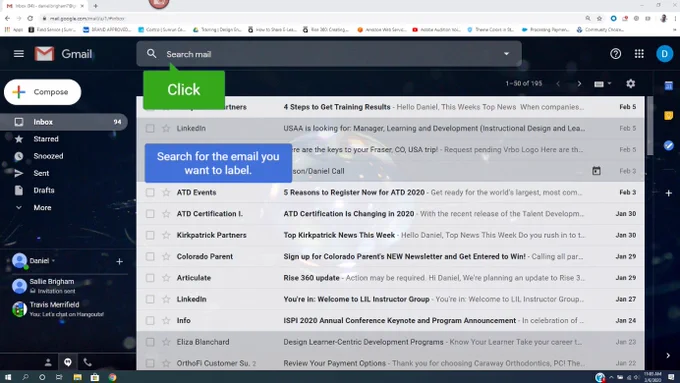
Task: Select the LinkedIn Welcome email checkbox
Action: click(x=150, y=299)
